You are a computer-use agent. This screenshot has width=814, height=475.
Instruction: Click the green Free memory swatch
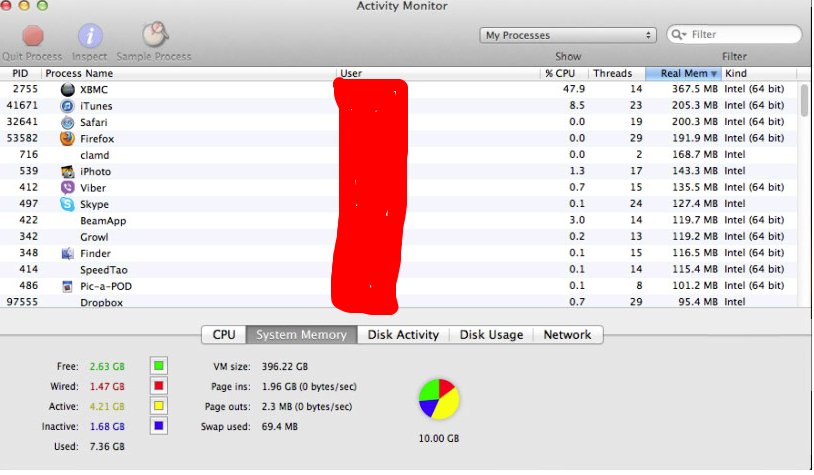159,366
